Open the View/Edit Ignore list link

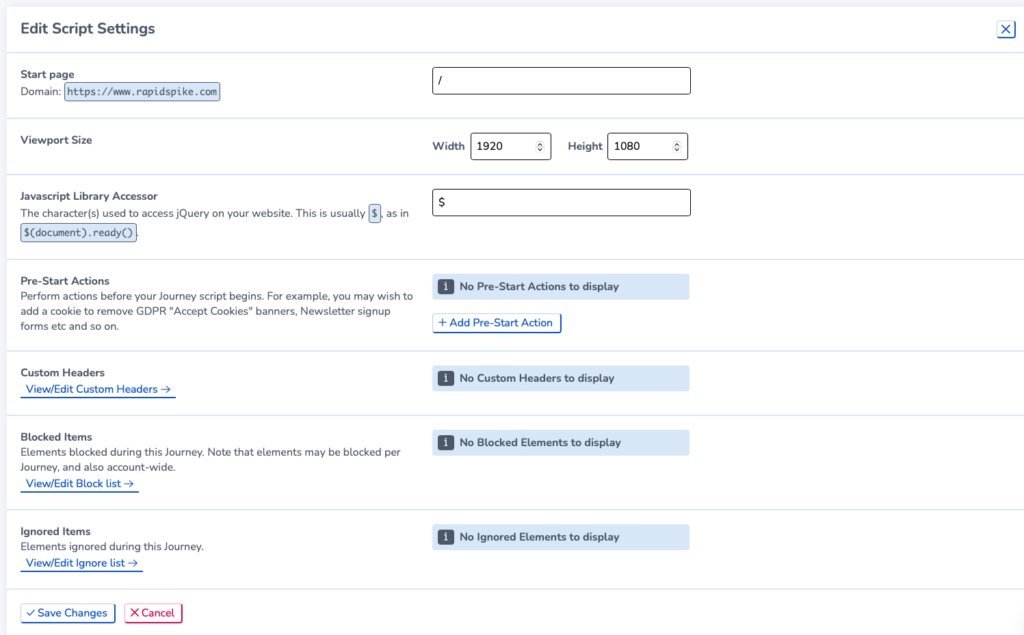pyautogui.click(x=82, y=563)
